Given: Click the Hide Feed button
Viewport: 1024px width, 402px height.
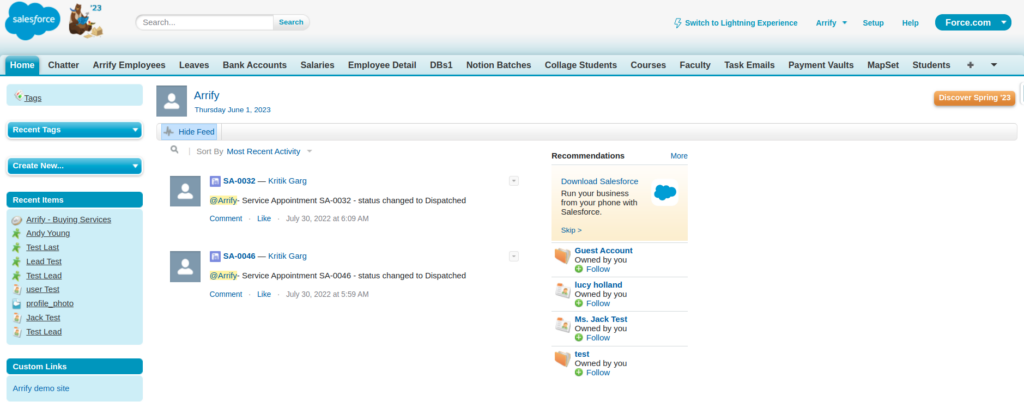Looking at the screenshot, I should (x=189, y=132).
